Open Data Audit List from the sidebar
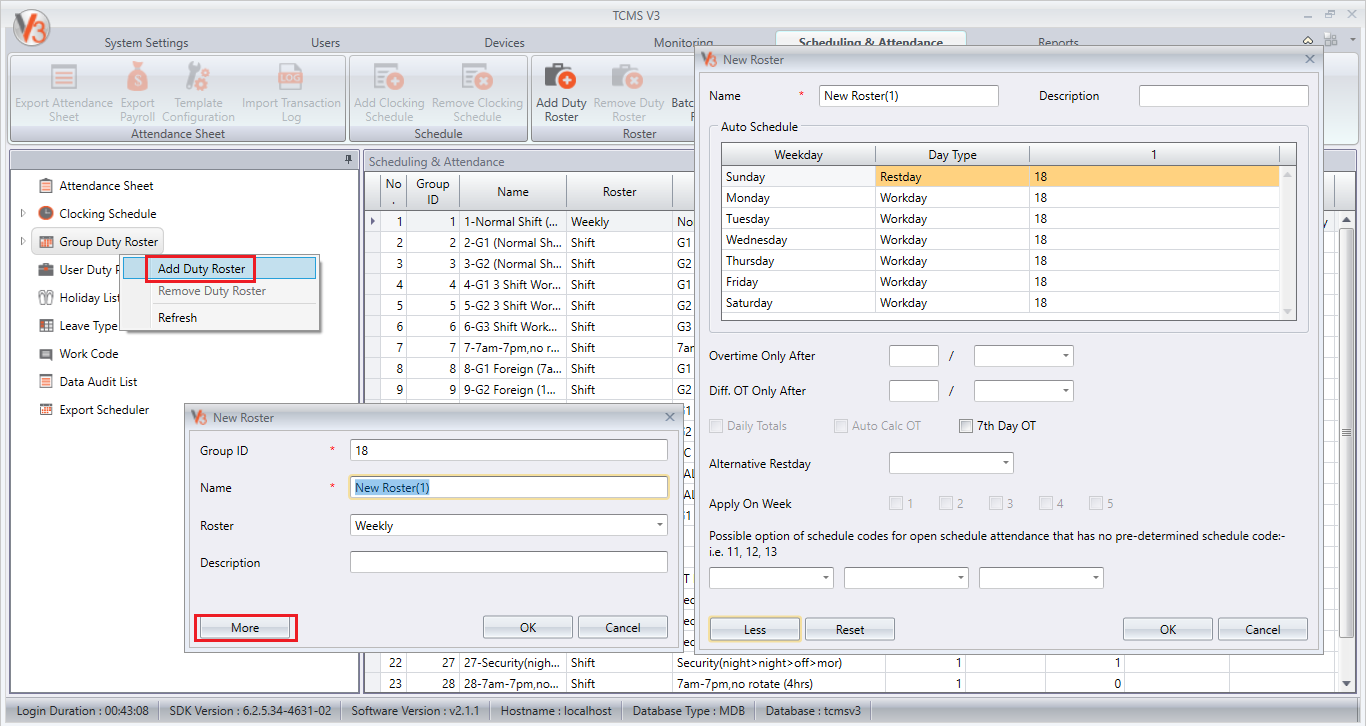This screenshot has height=726, width=1366. pos(98,382)
